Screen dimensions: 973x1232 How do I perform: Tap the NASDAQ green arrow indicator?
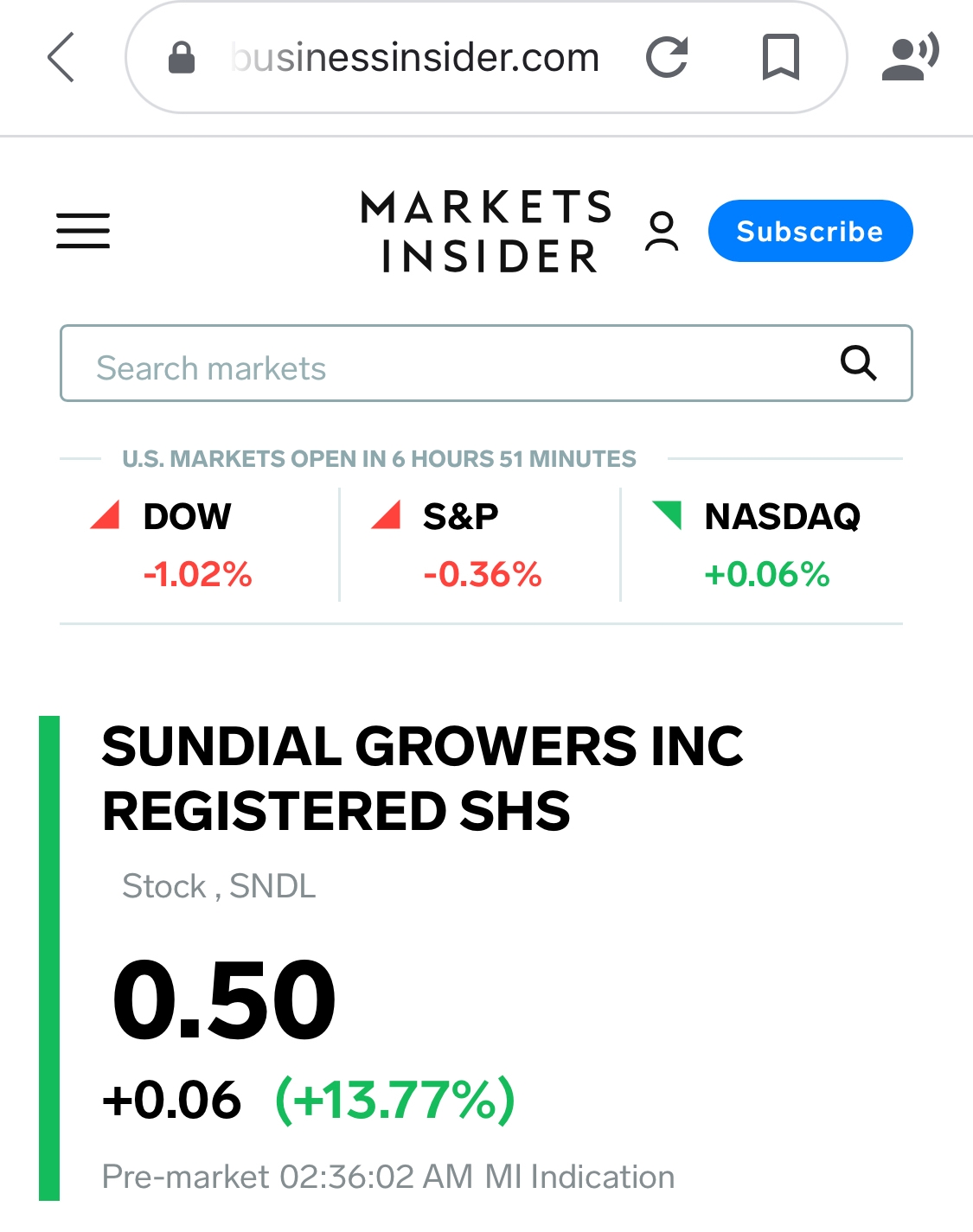[667, 514]
